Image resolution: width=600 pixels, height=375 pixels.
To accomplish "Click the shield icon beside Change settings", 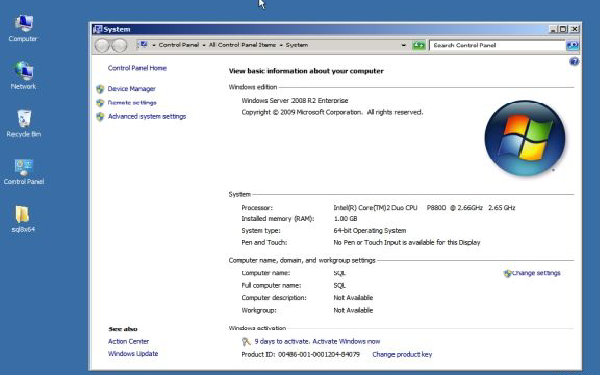I will (x=507, y=273).
